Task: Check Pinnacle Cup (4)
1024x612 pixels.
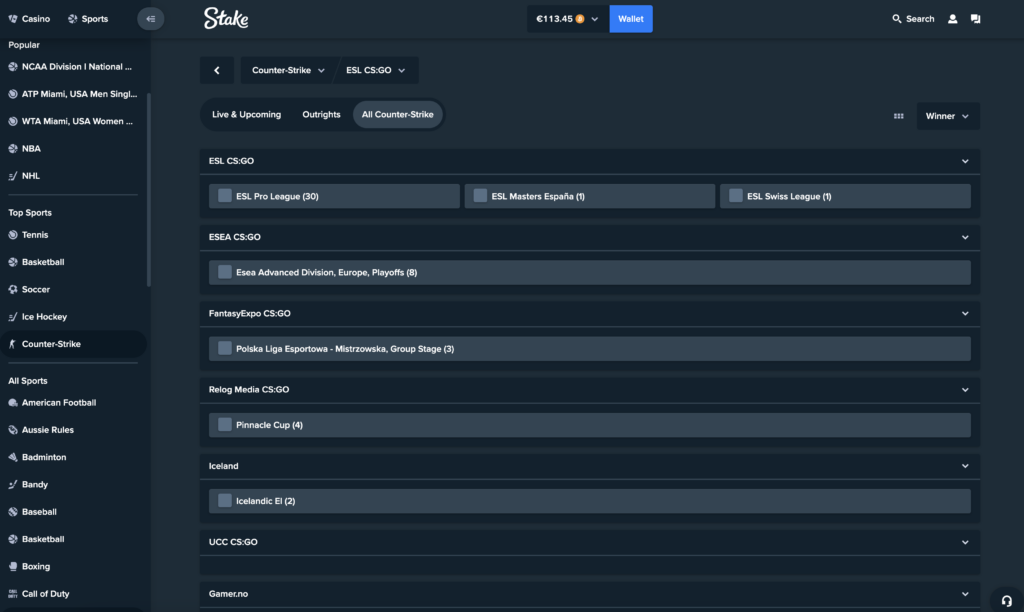Action: 225,425
